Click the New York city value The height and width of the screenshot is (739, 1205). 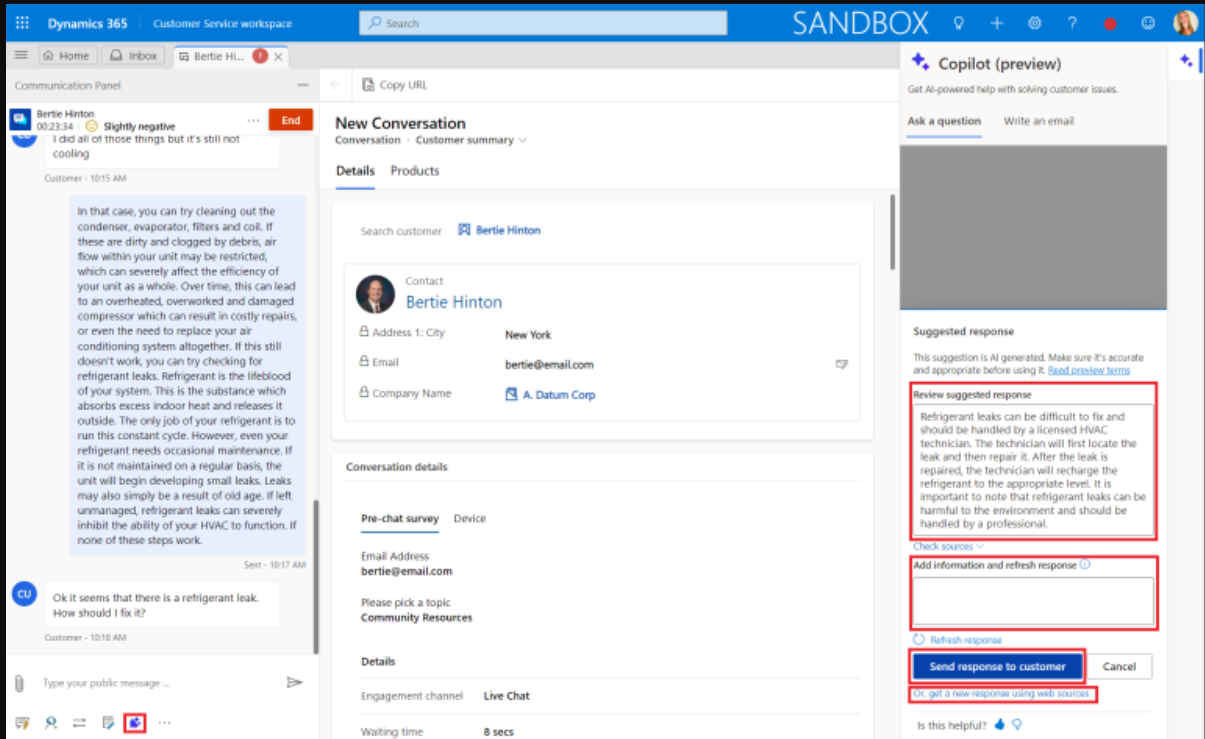click(x=528, y=335)
